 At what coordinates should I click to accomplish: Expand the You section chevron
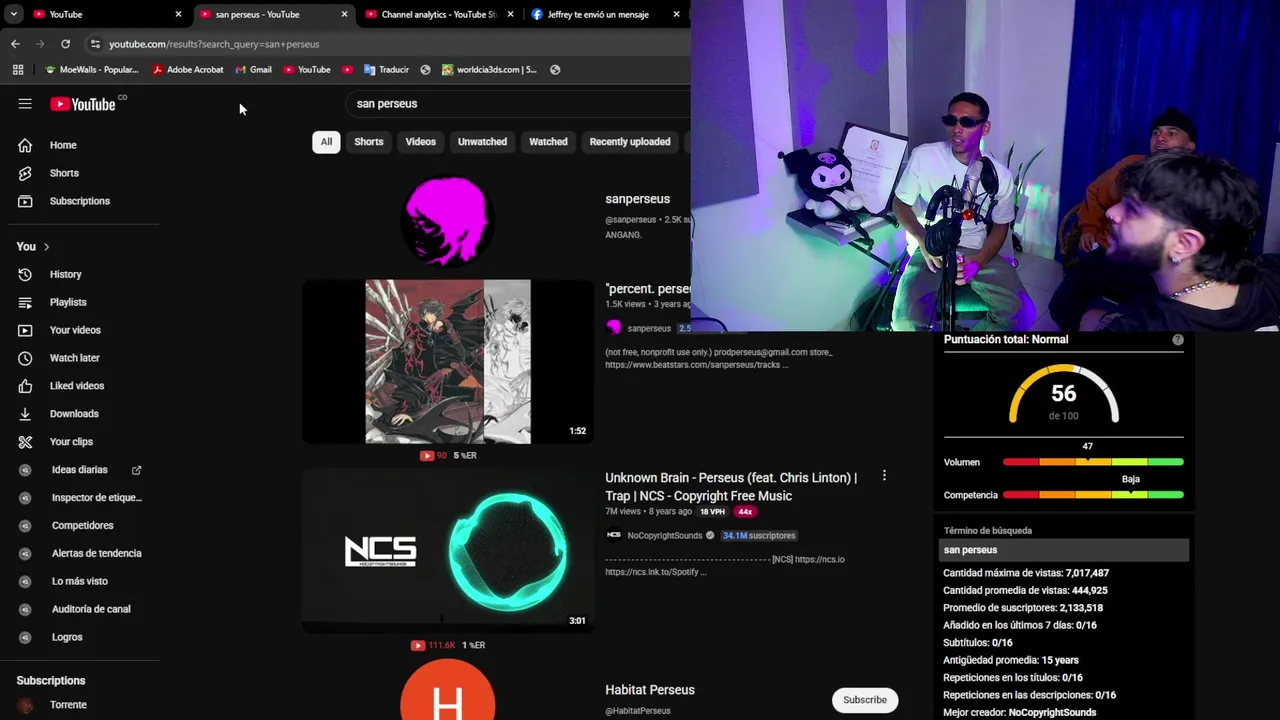coord(46,247)
